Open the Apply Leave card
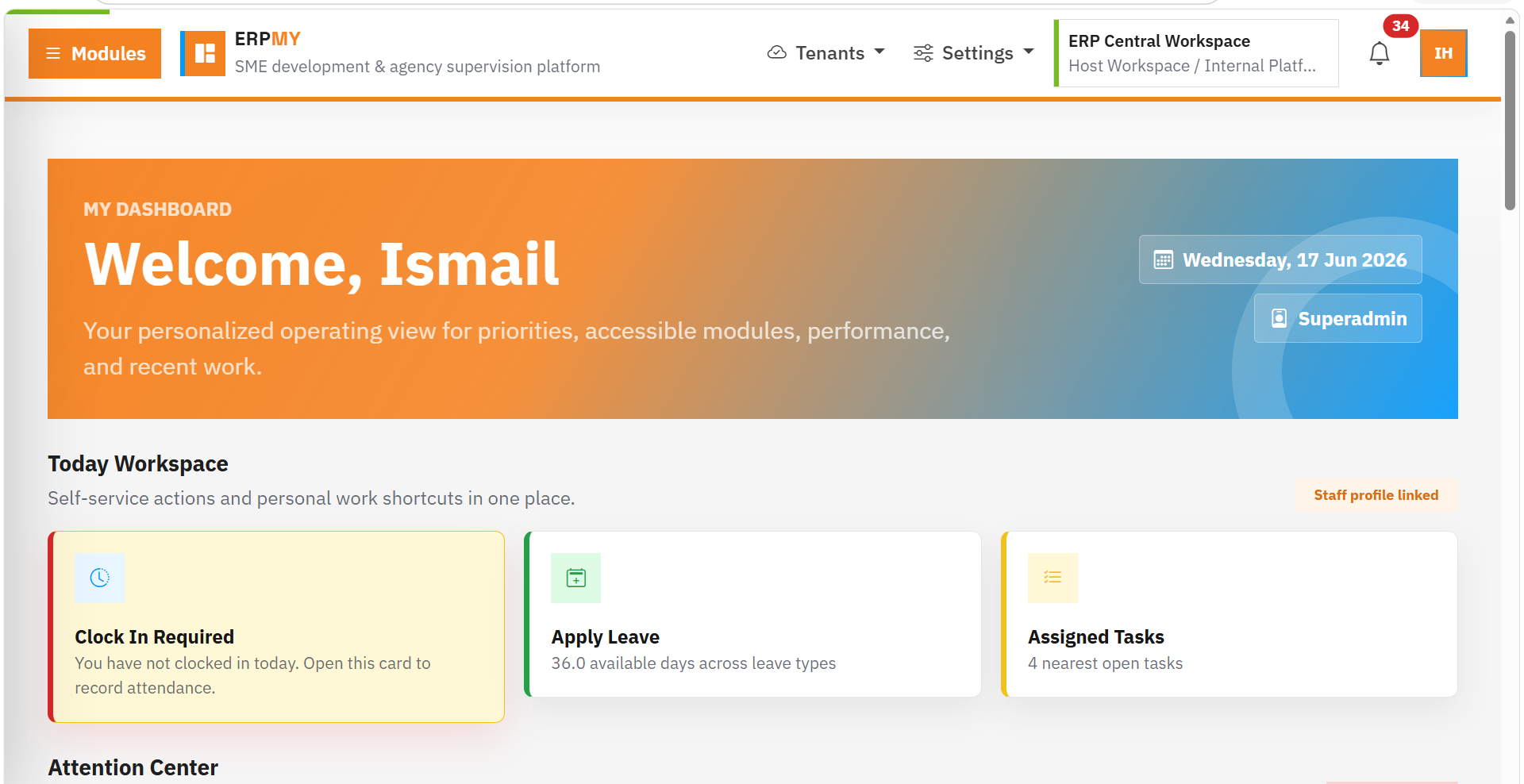 (752, 614)
